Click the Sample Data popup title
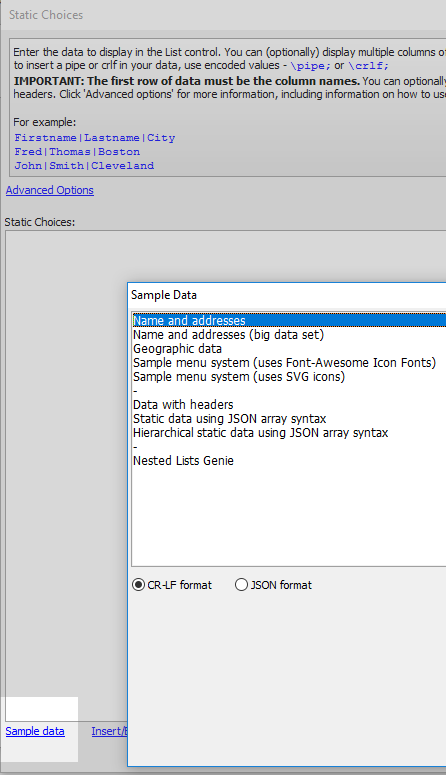The width and height of the screenshot is (446, 775). (x=164, y=295)
